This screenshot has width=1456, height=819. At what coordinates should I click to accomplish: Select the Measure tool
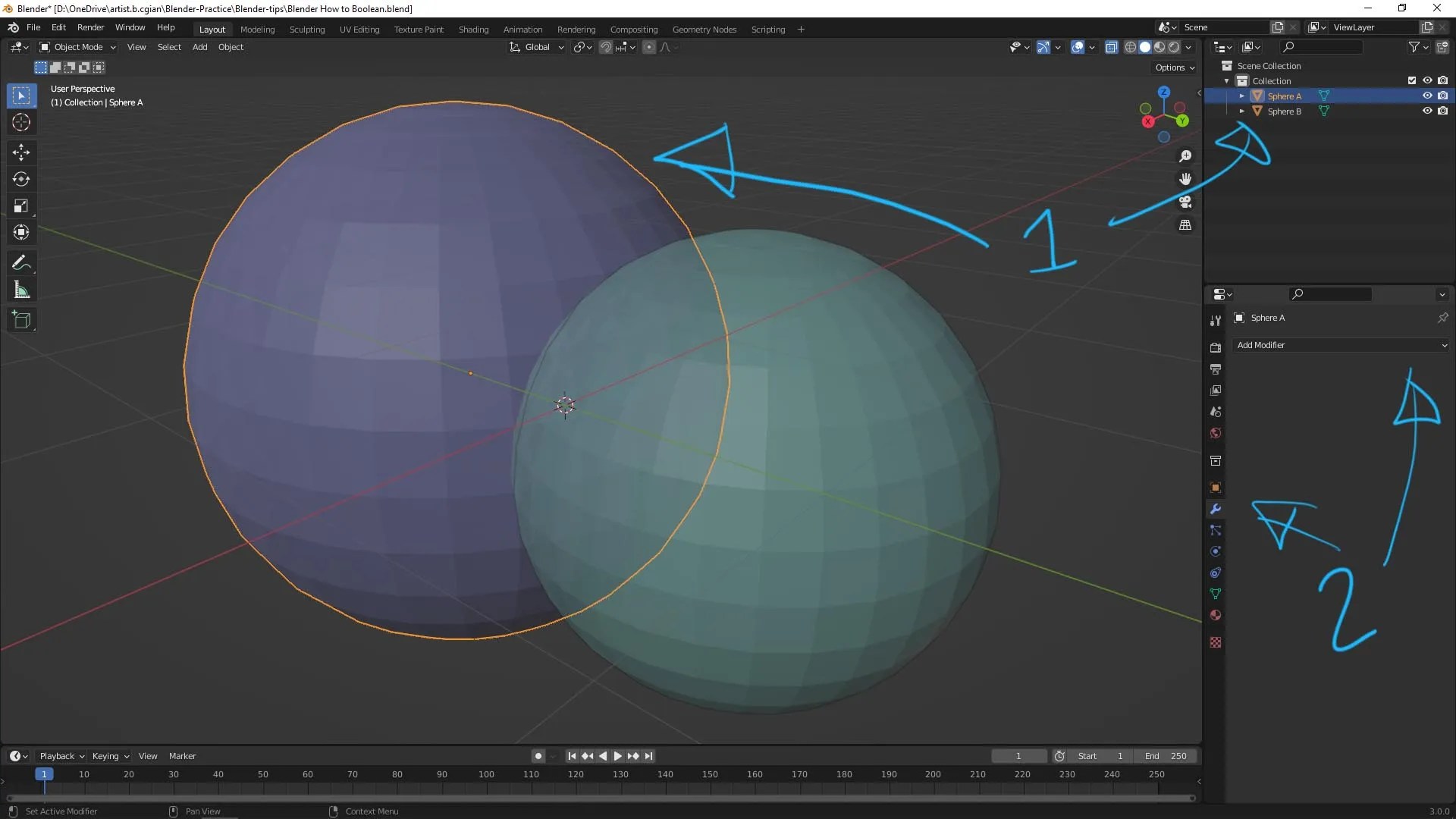pos(21,289)
